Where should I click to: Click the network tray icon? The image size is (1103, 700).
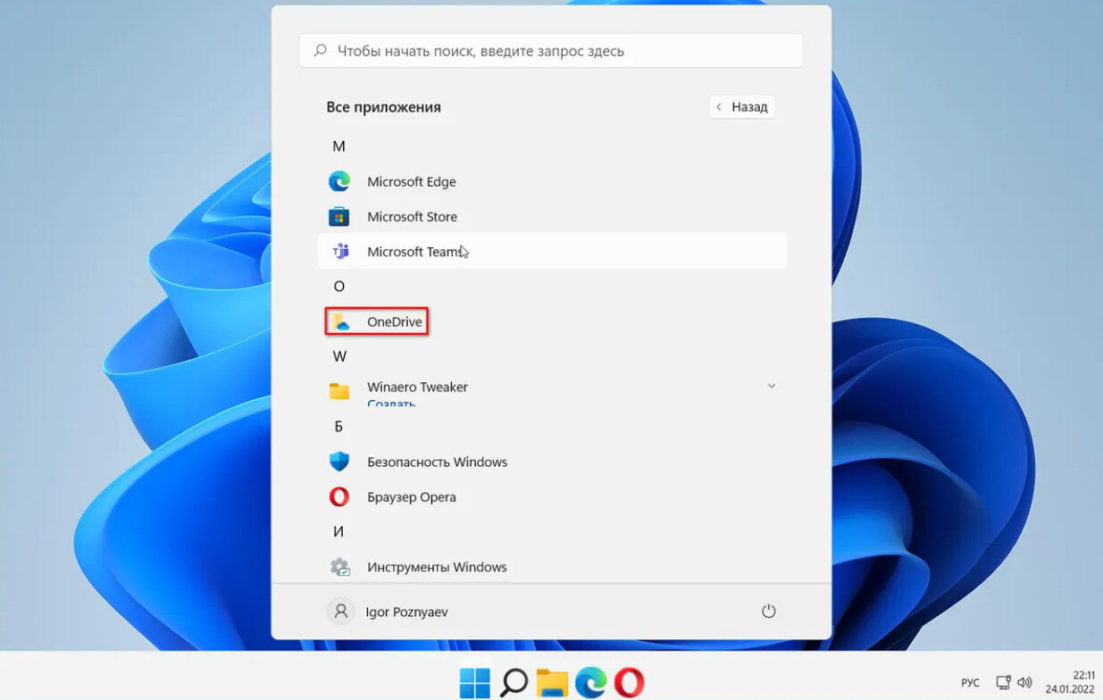tap(1003, 682)
